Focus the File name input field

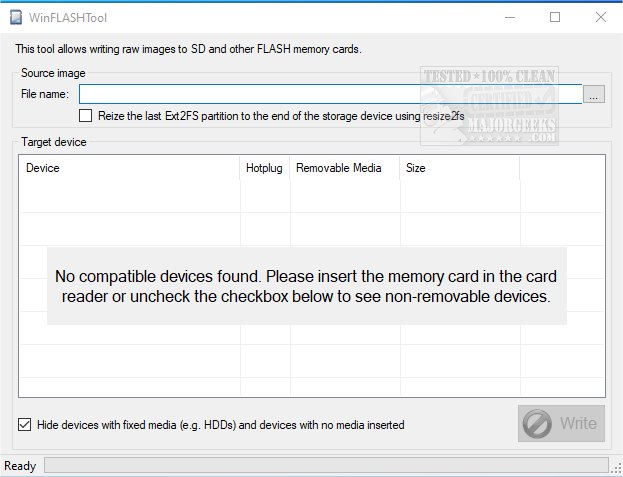point(330,94)
